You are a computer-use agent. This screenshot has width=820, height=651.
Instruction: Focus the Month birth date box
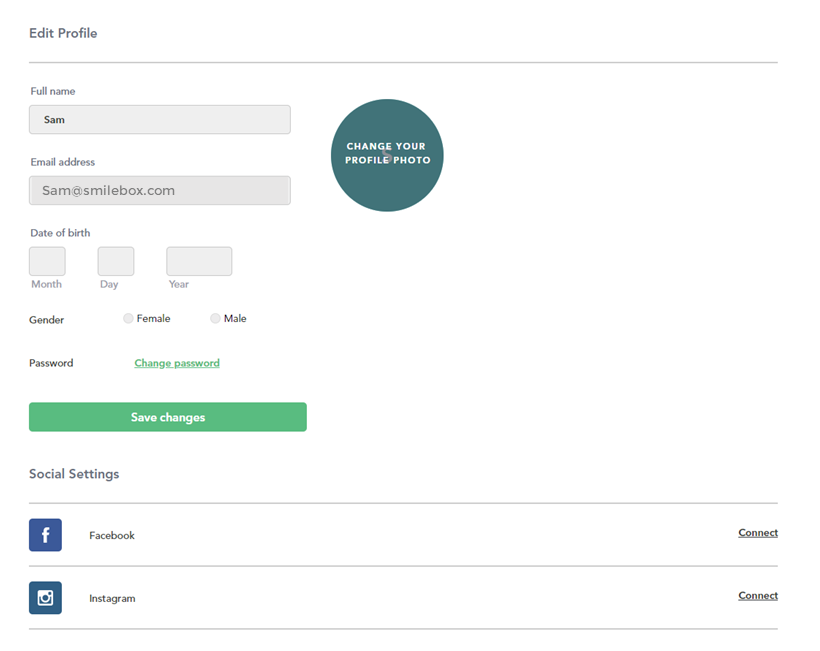[x=47, y=261]
